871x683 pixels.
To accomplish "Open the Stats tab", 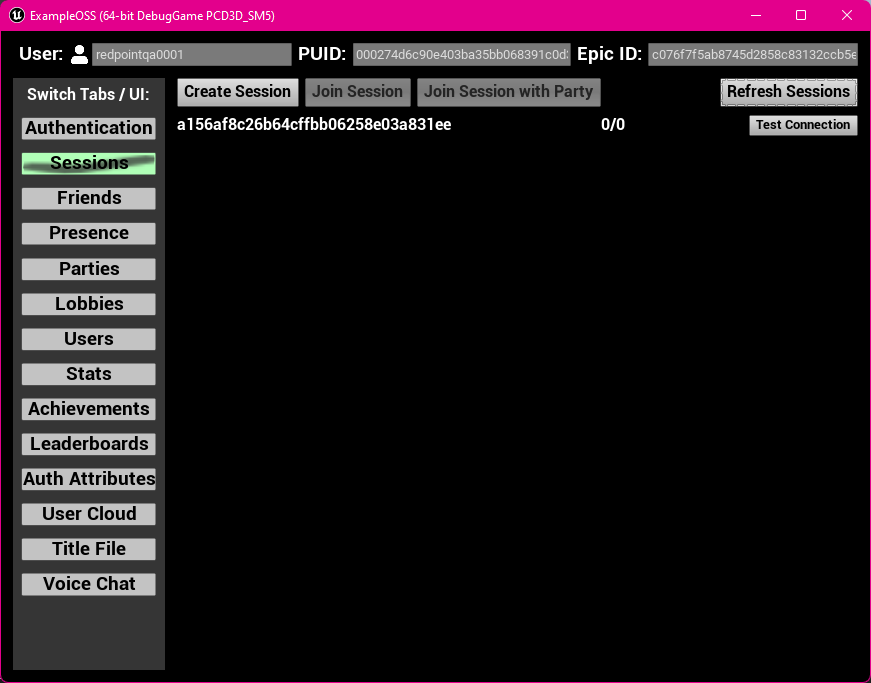I will point(88,373).
